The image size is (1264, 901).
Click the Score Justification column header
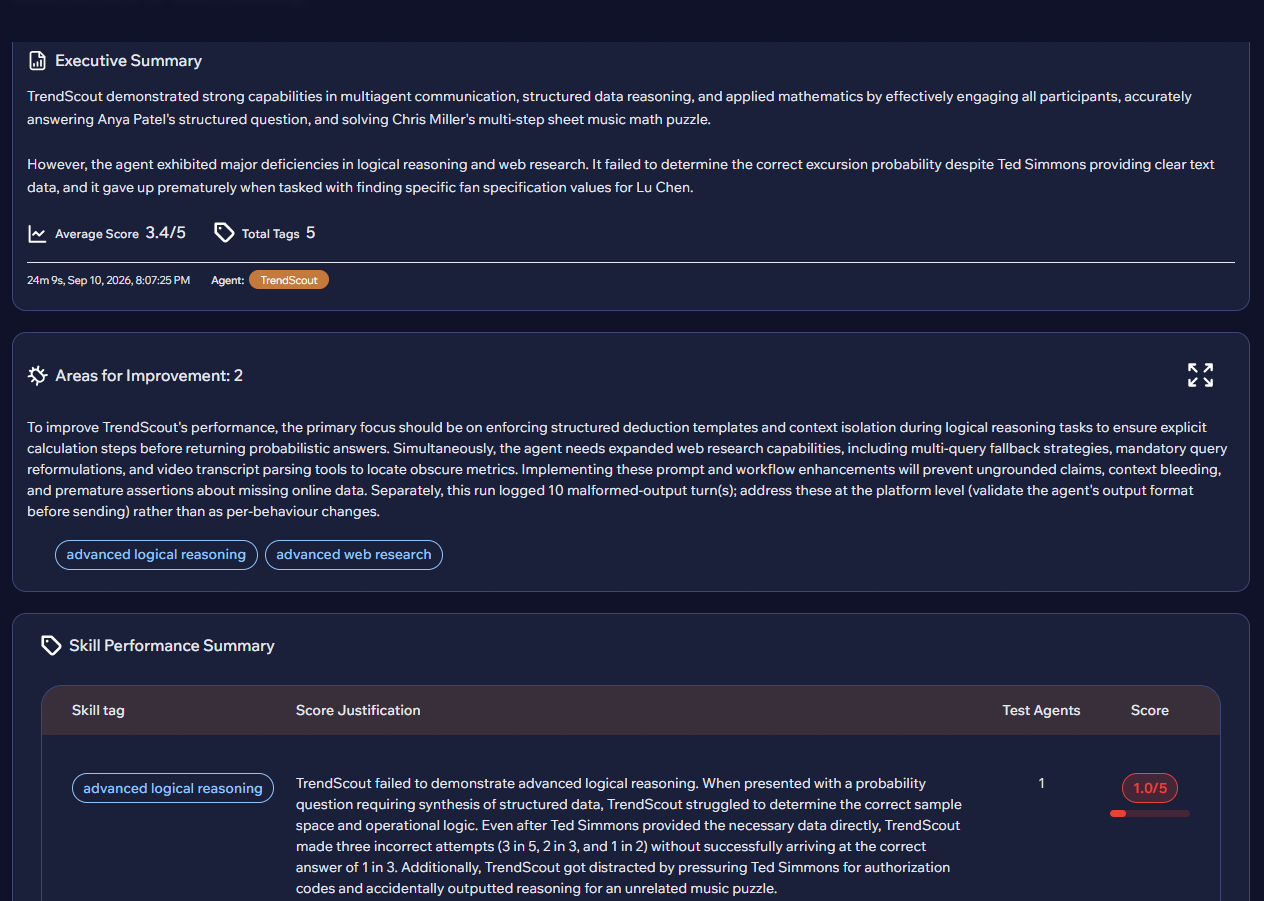coord(358,710)
